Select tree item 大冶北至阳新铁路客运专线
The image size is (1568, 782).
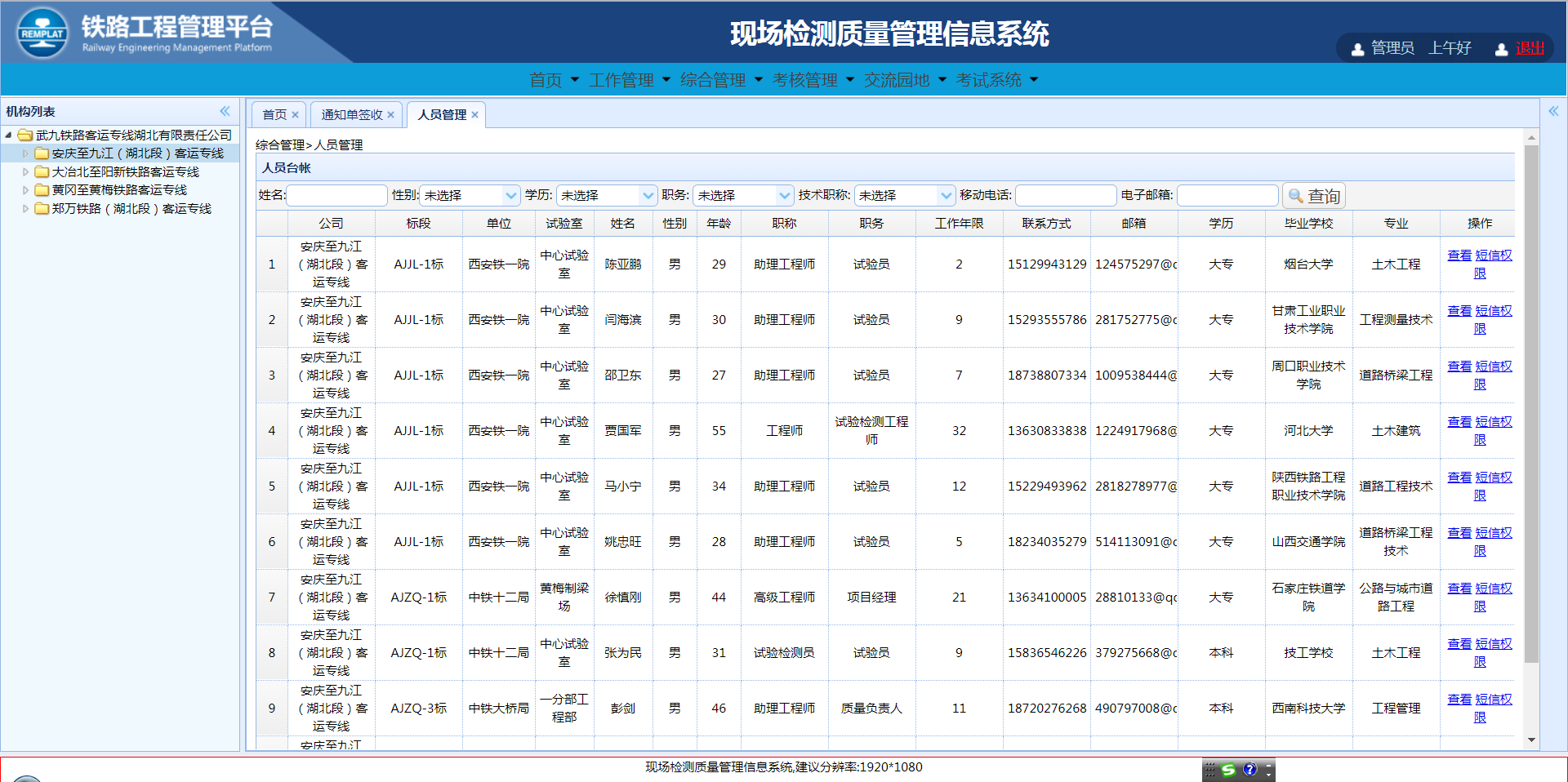125,171
